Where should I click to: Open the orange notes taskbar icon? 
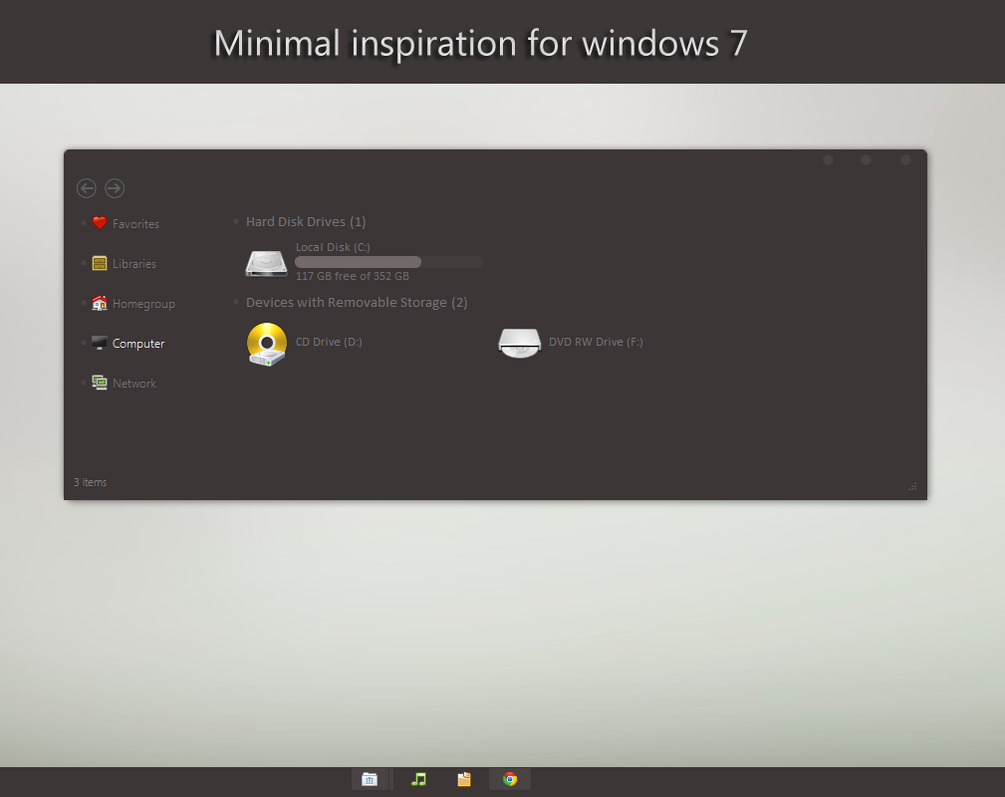coord(464,779)
